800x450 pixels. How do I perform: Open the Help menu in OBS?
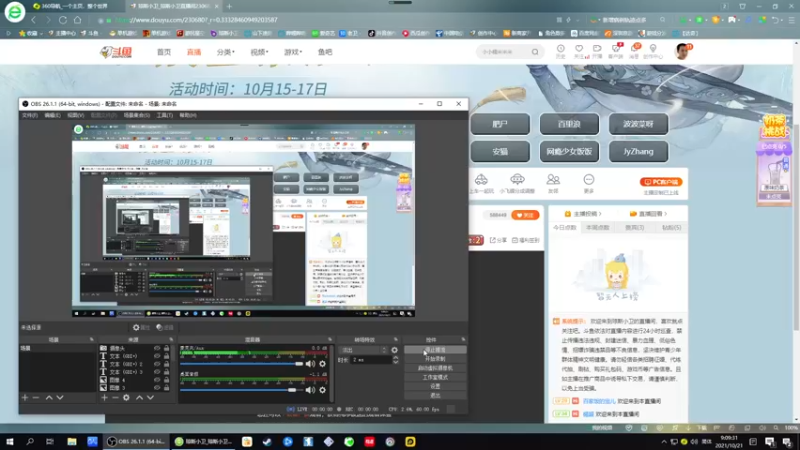point(188,115)
